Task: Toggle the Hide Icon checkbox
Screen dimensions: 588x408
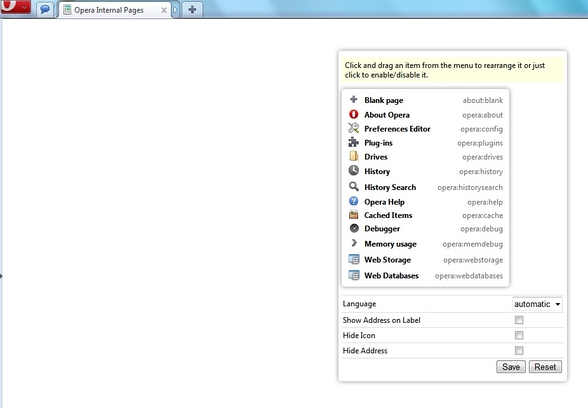Action: click(519, 335)
